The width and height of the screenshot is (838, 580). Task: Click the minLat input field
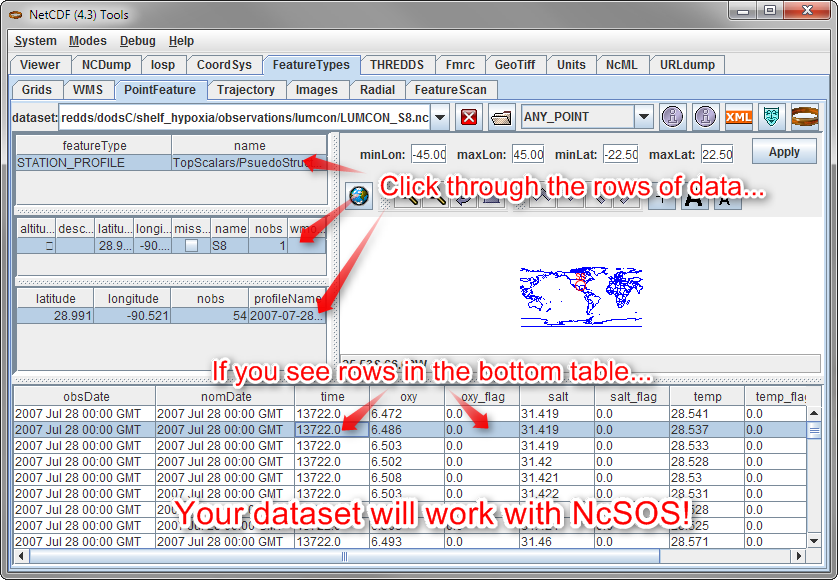(621, 154)
